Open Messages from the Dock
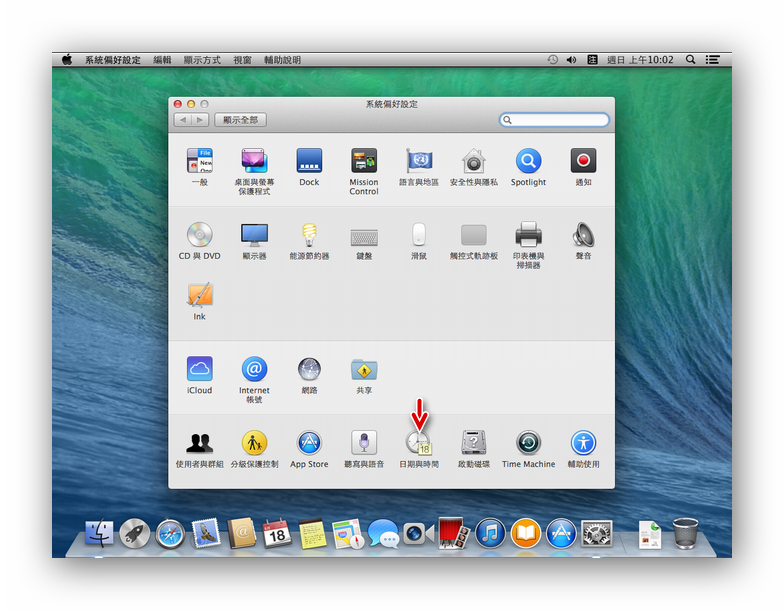 pyautogui.click(x=384, y=533)
